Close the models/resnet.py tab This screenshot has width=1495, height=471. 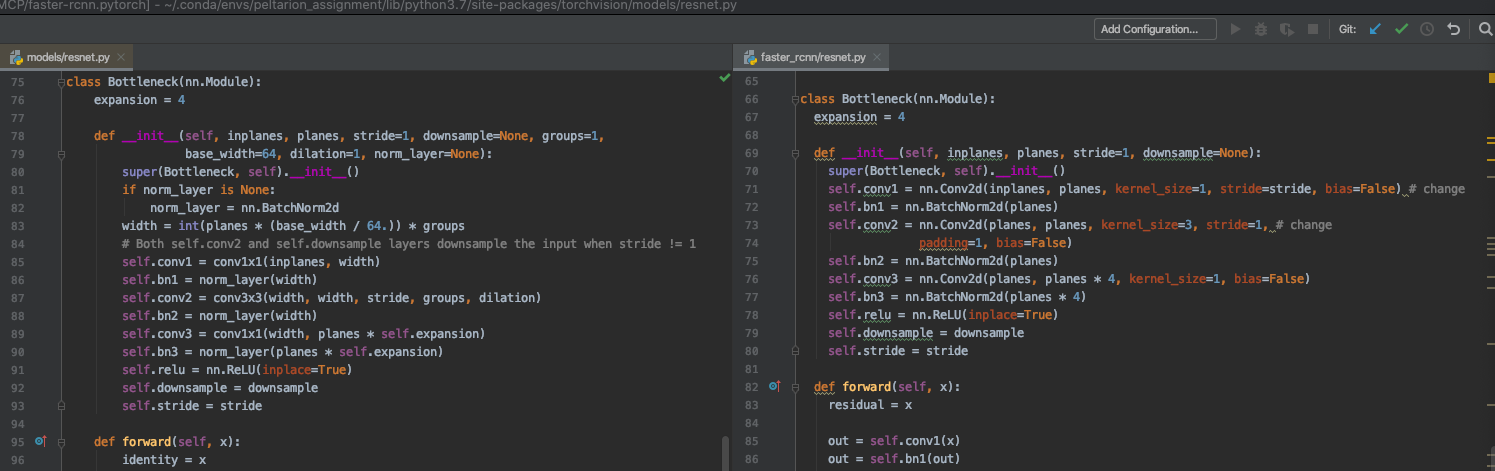point(121,58)
